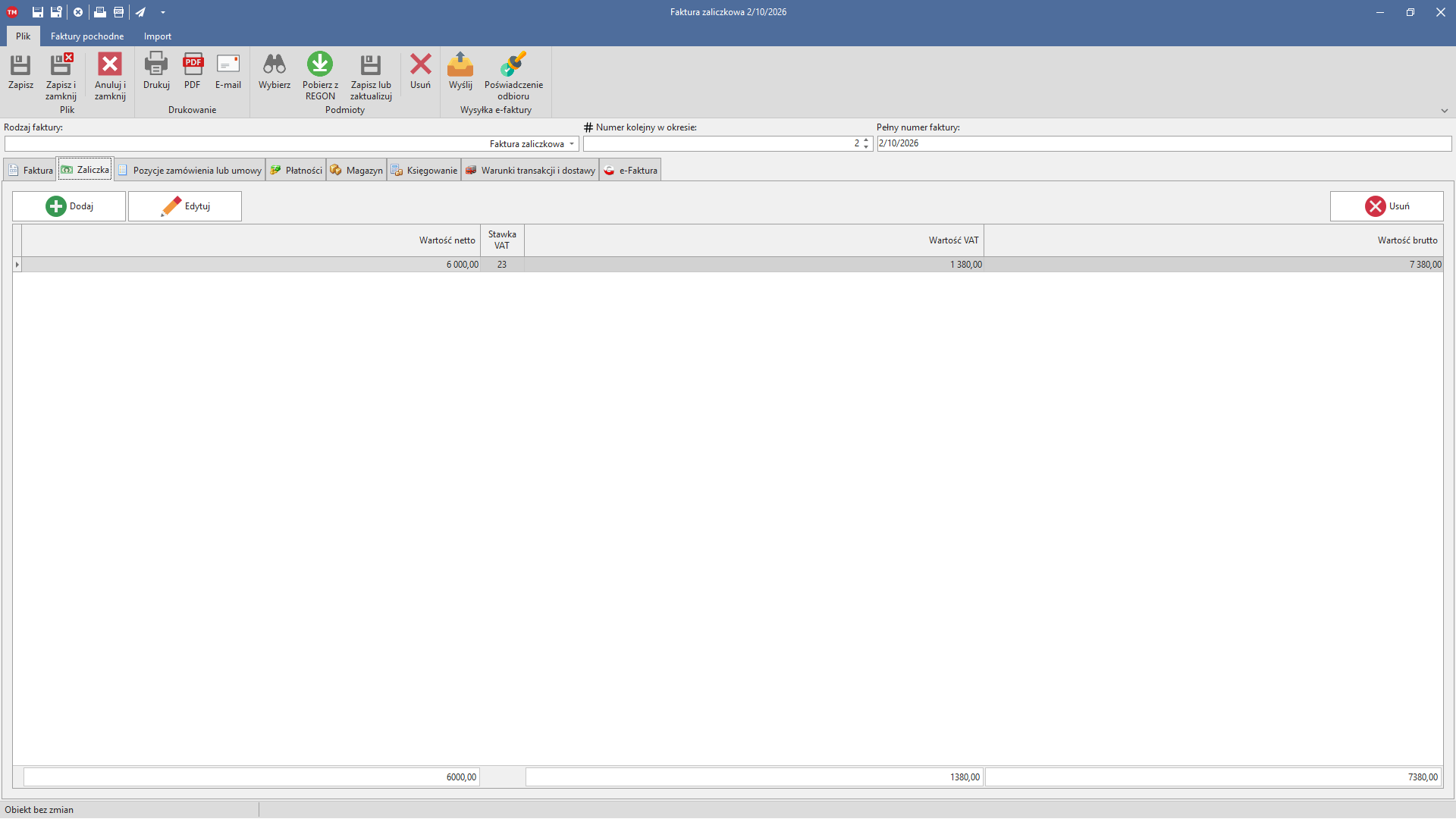Click the Zapisz save icon in ribbon
The width and height of the screenshot is (1456, 819).
20,64
